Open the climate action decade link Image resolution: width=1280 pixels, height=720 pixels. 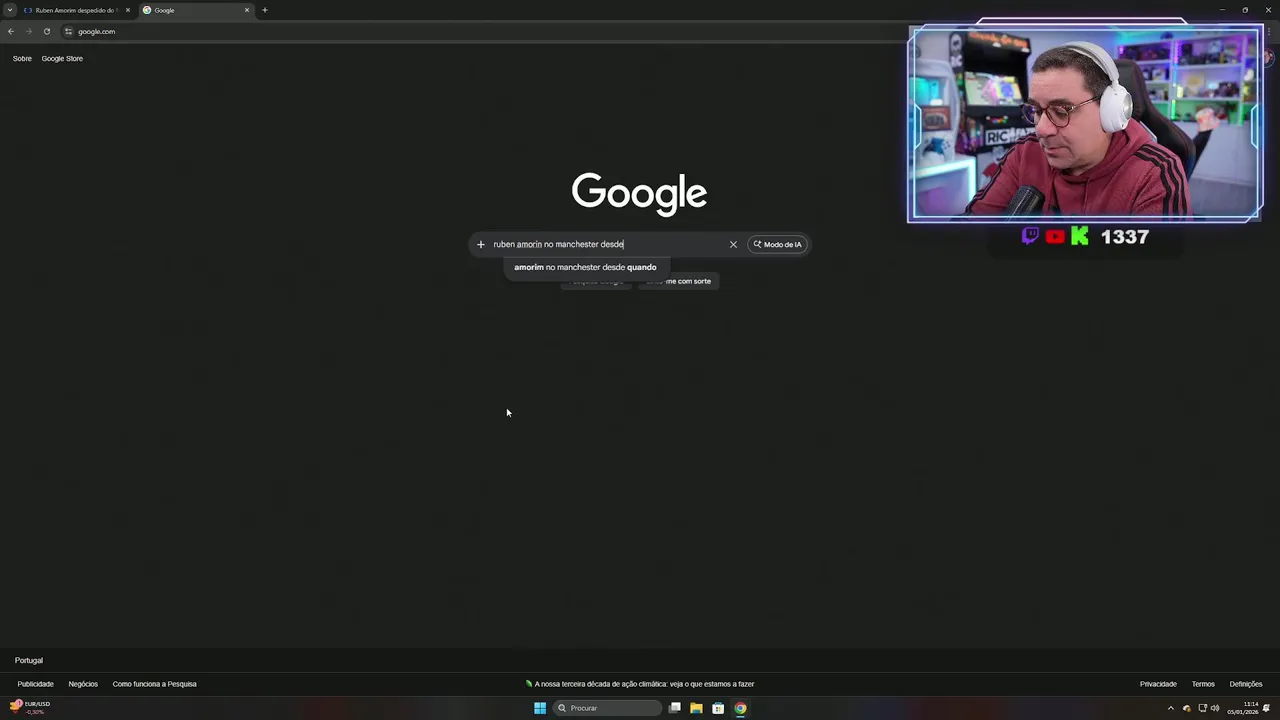coord(640,684)
